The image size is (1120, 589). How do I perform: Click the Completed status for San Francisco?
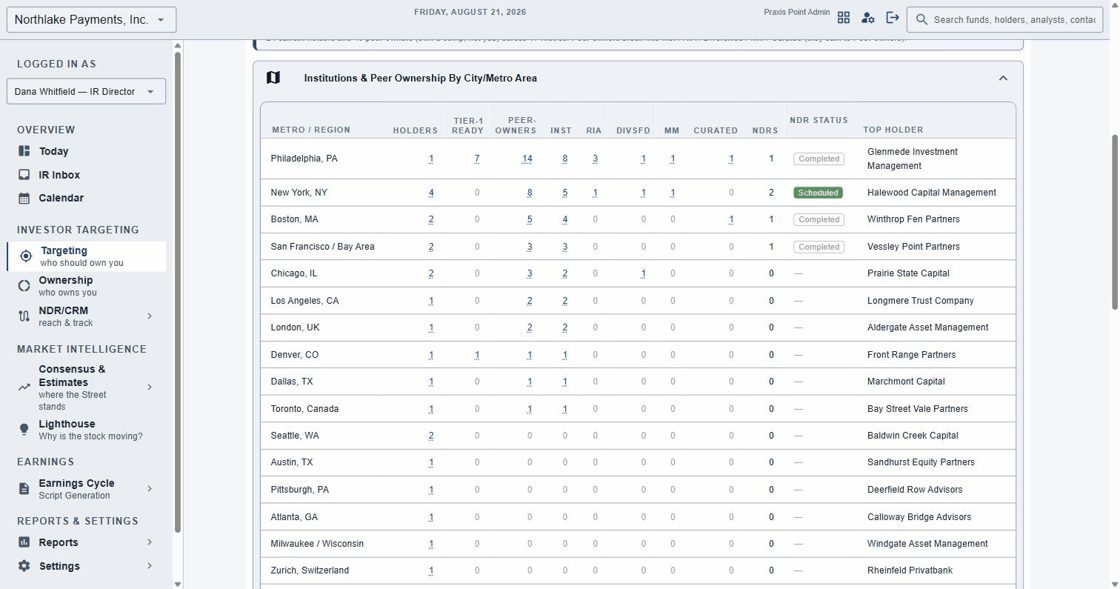point(819,247)
